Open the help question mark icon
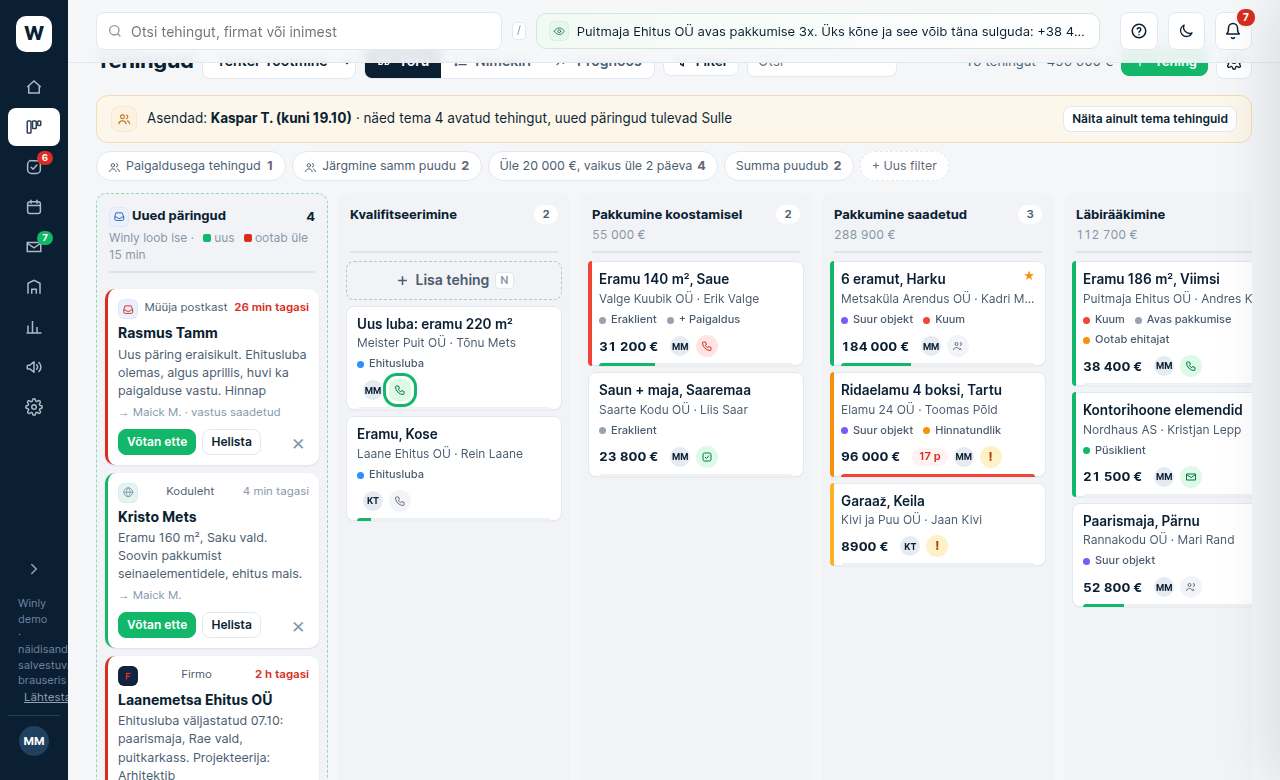The width and height of the screenshot is (1280, 780). [1138, 31]
